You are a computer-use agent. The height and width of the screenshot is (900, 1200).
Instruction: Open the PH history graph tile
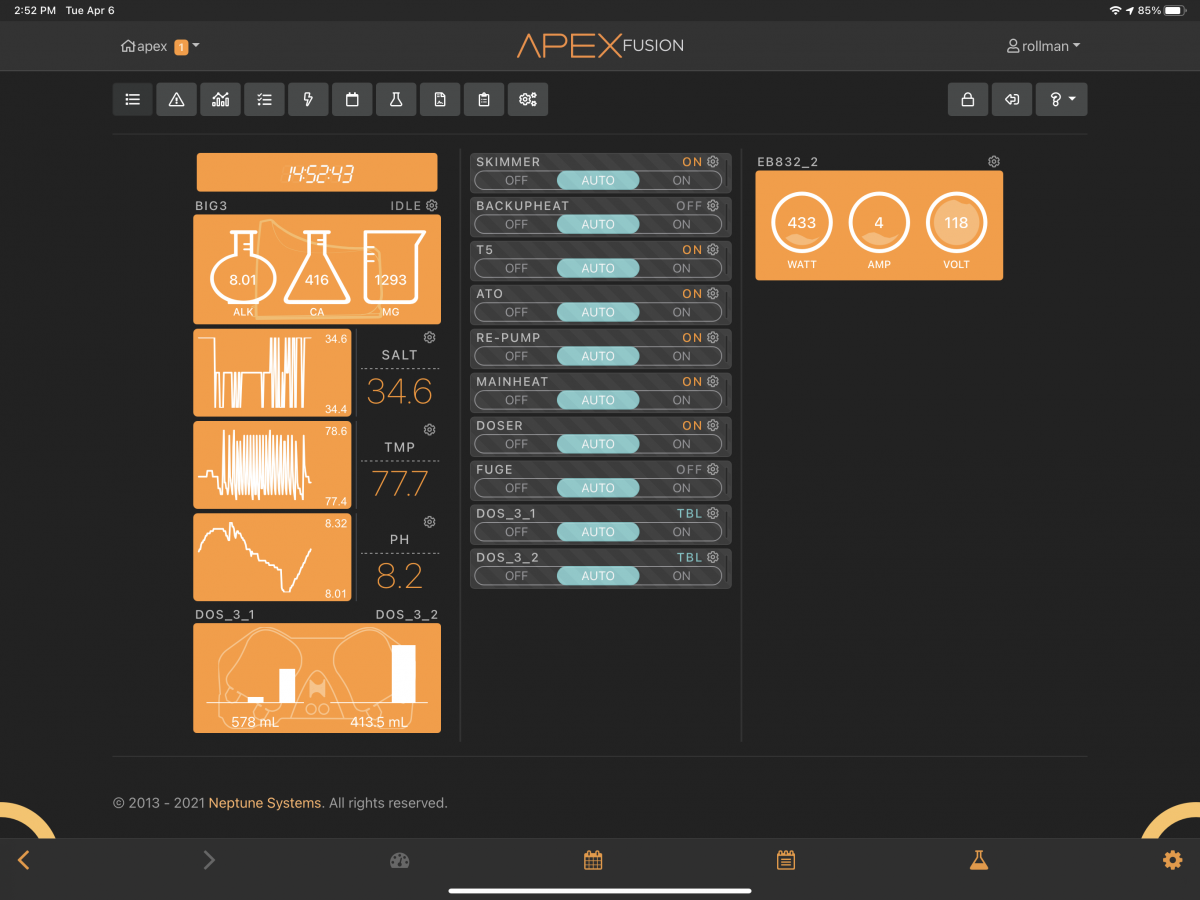(x=272, y=557)
